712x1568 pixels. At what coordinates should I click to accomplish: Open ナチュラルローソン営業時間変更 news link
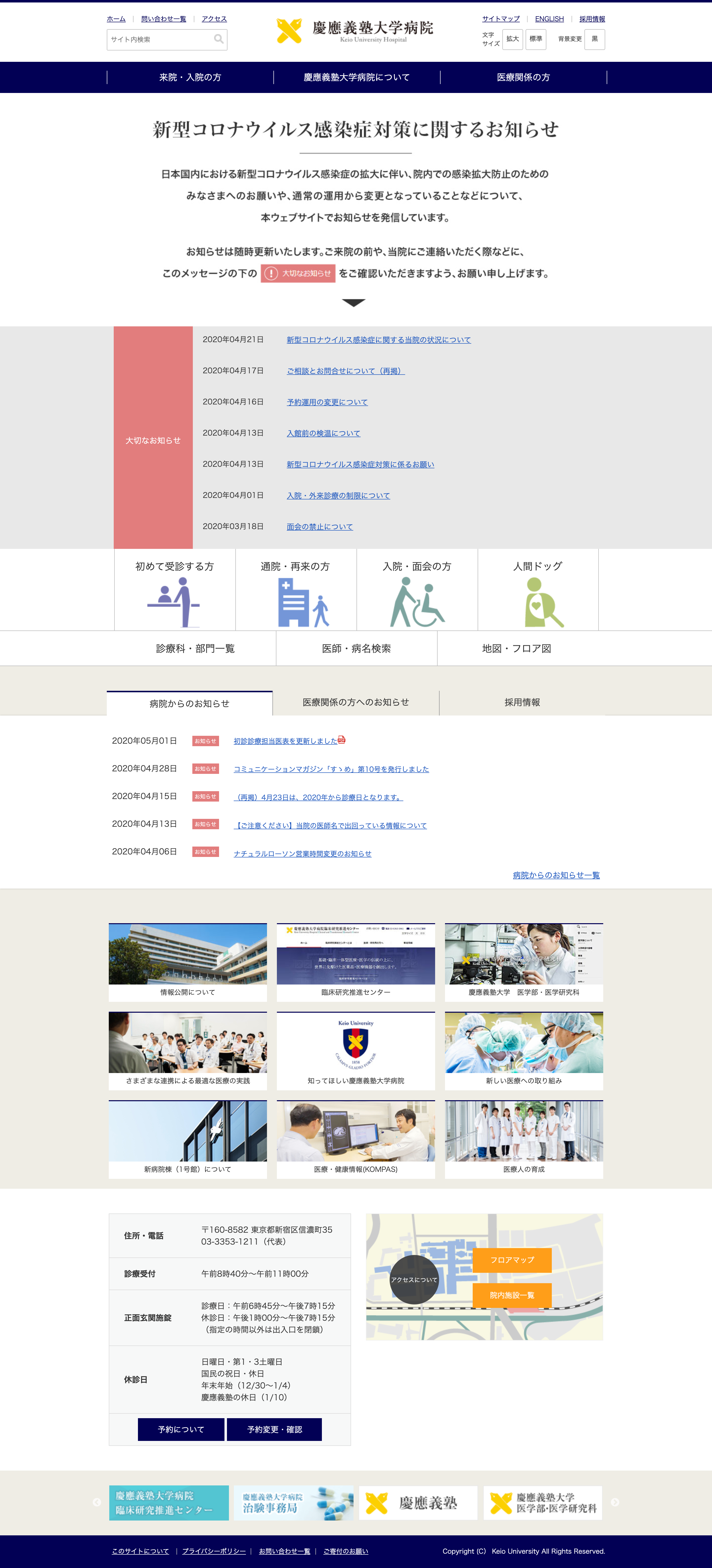click(x=302, y=853)
